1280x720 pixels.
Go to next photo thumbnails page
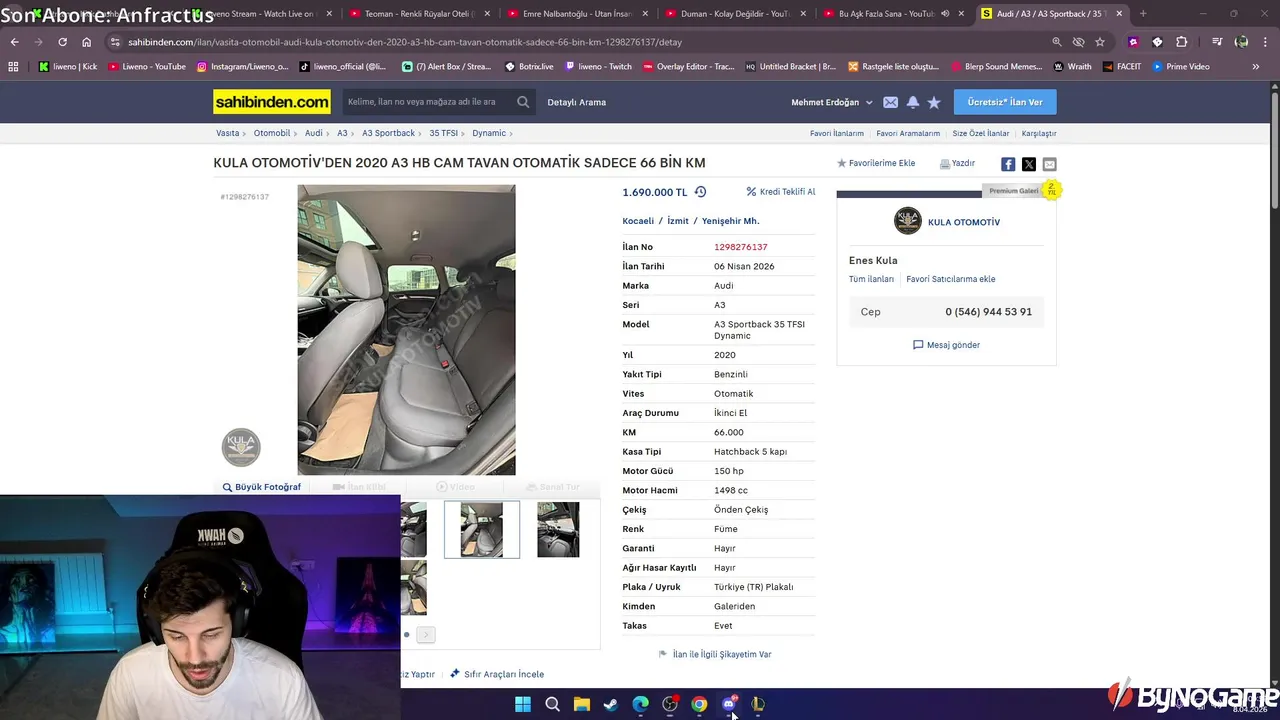coord(426,634)
